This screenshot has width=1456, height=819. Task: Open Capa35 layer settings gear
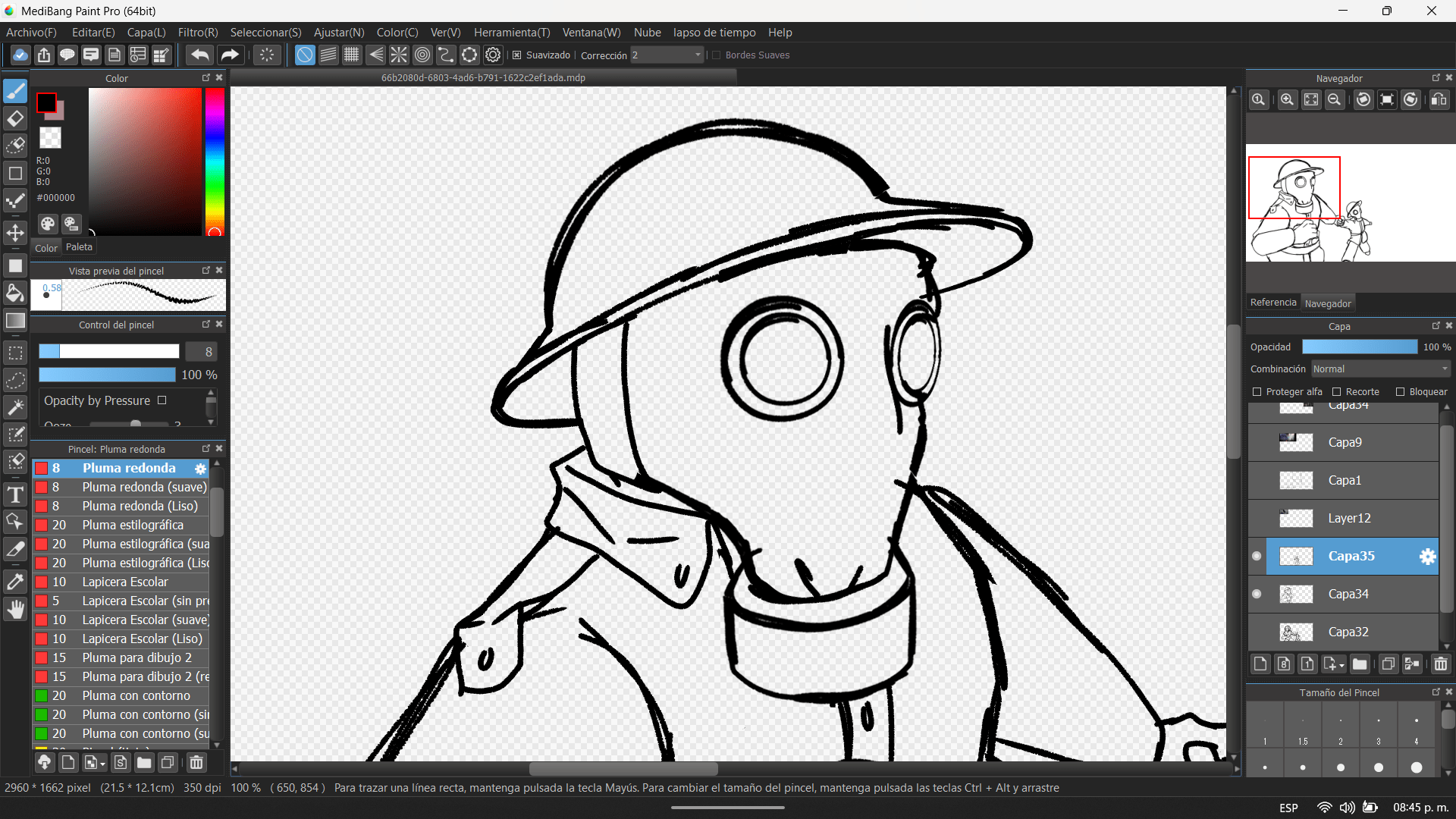coord(1427,556)
